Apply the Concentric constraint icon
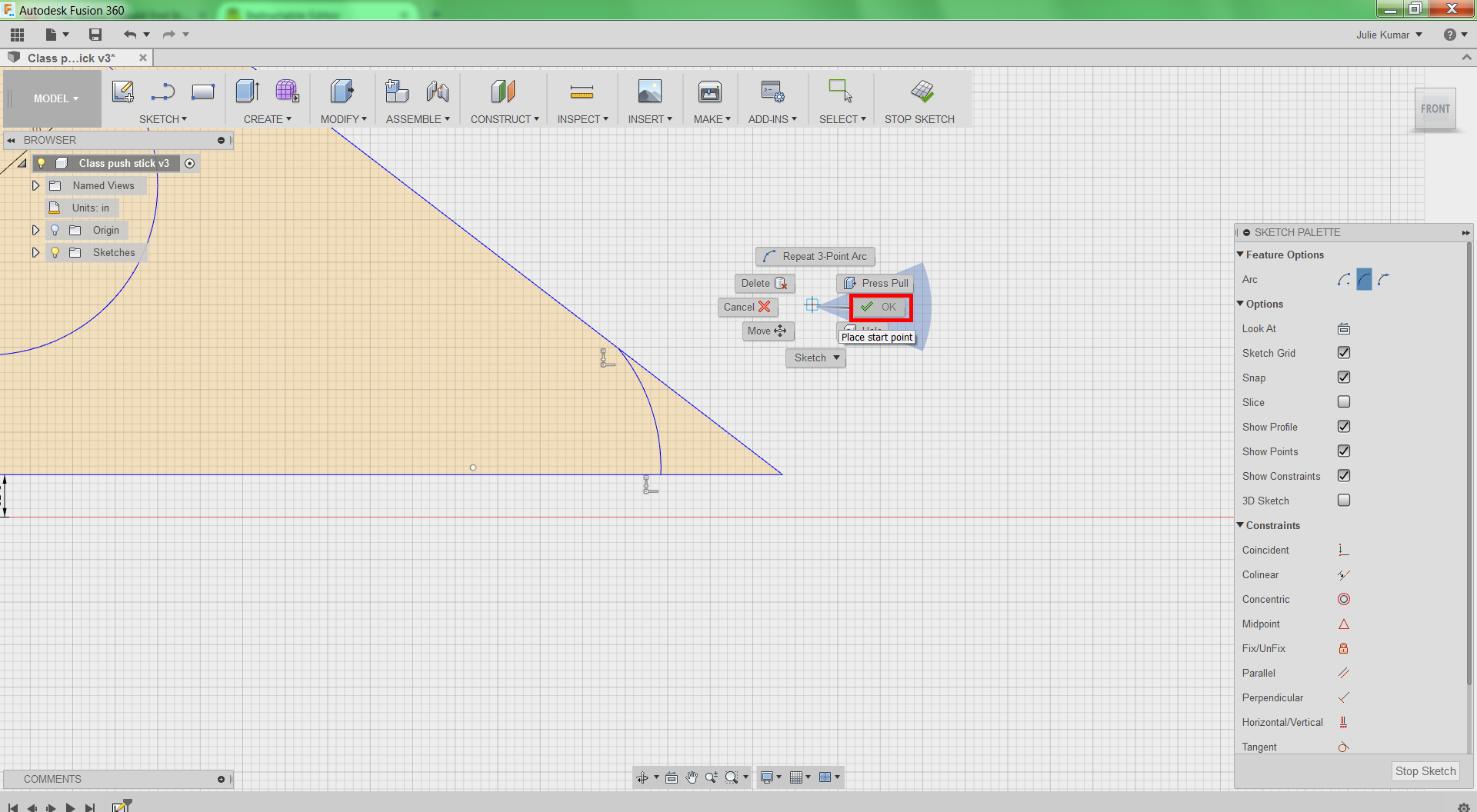The width and height of the screenshot is (1477, 812). pyautogui.click(x=1344, y=600)
